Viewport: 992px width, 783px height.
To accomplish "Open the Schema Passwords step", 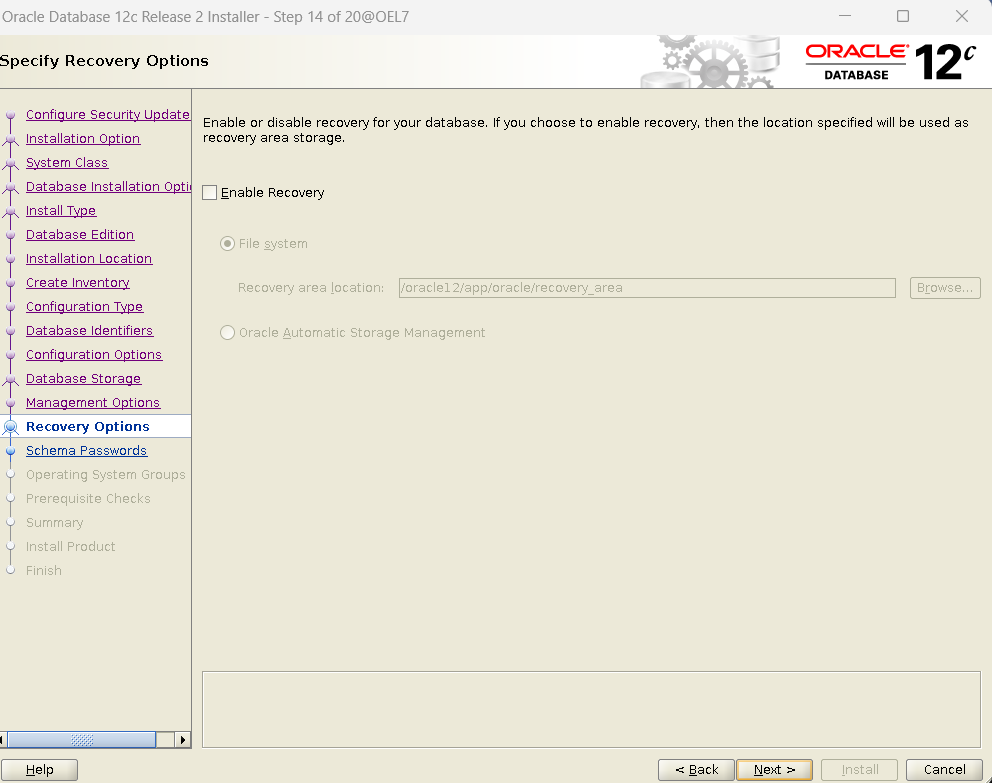I will click(x=86, y=451).
